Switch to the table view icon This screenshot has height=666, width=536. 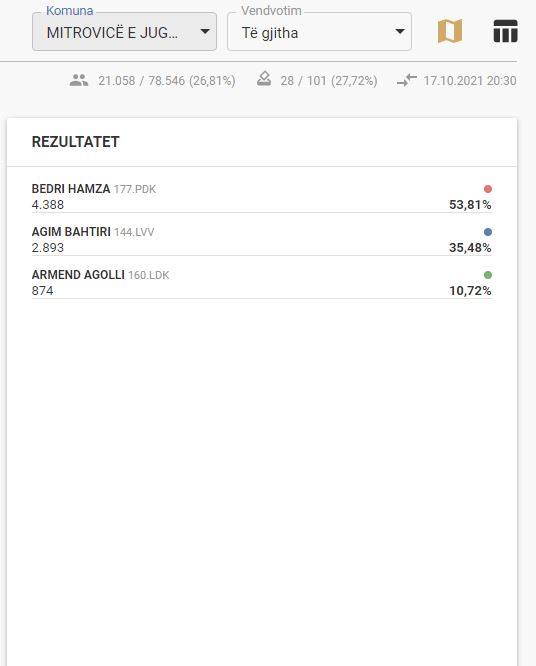(505, 31)
